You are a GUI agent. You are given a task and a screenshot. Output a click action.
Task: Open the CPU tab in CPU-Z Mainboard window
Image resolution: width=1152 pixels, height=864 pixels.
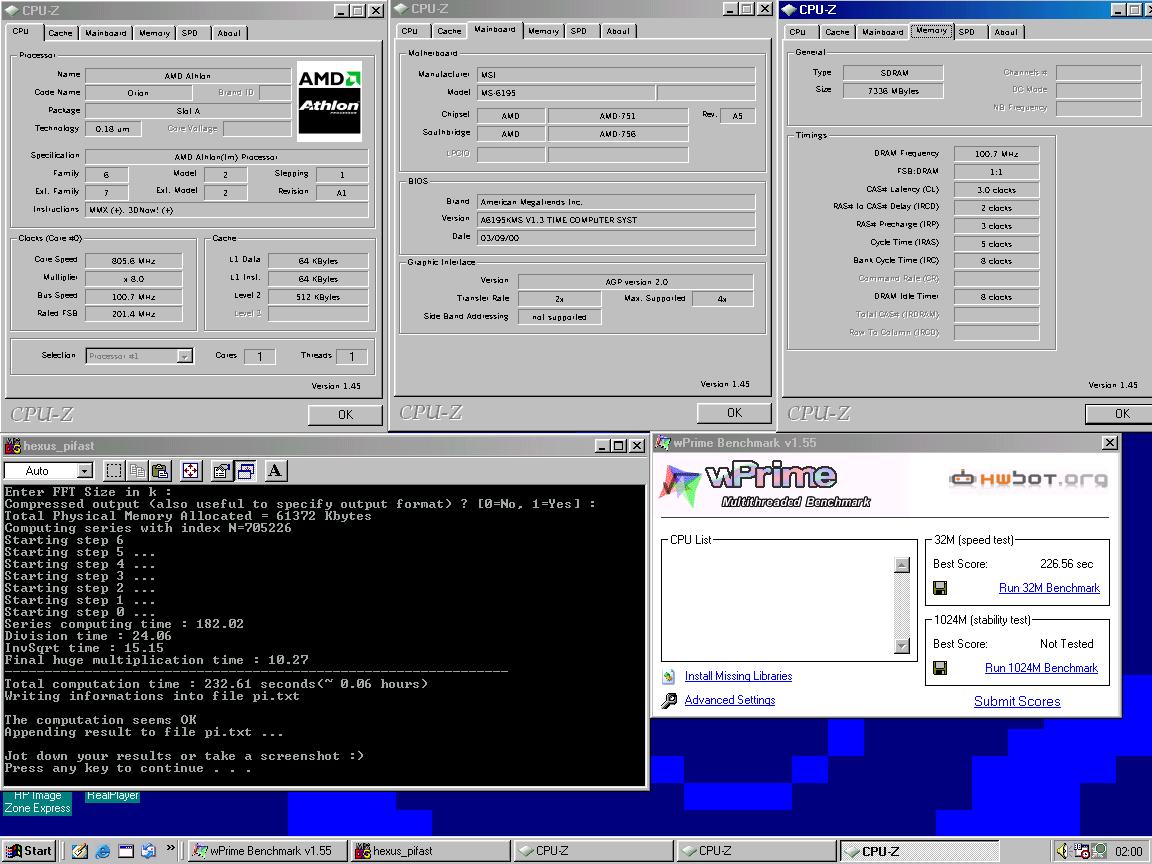click(x=410, y=31)
